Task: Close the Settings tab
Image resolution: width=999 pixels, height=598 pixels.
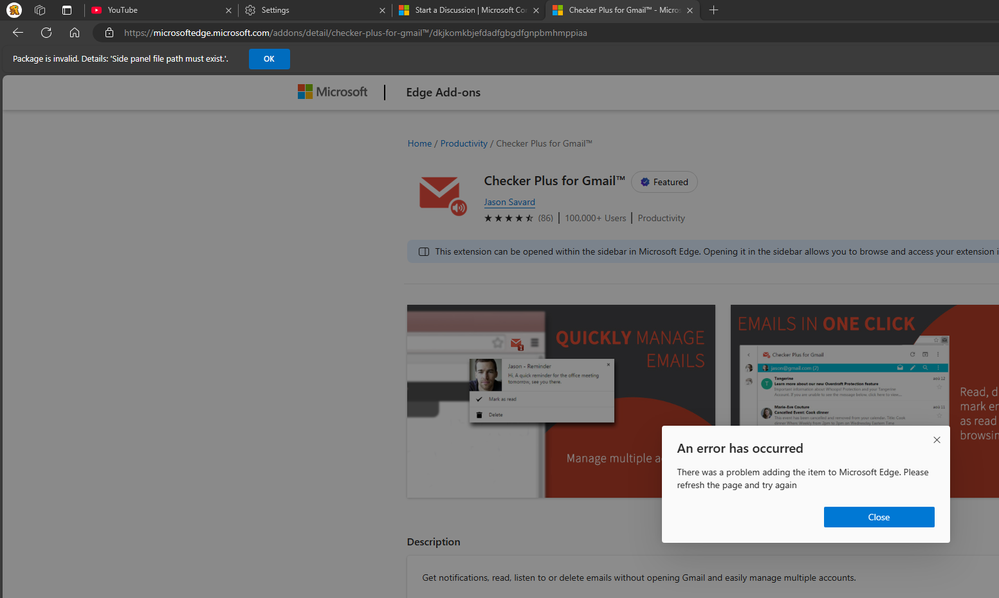Action: pyautogui.click(x=382, y=10)
